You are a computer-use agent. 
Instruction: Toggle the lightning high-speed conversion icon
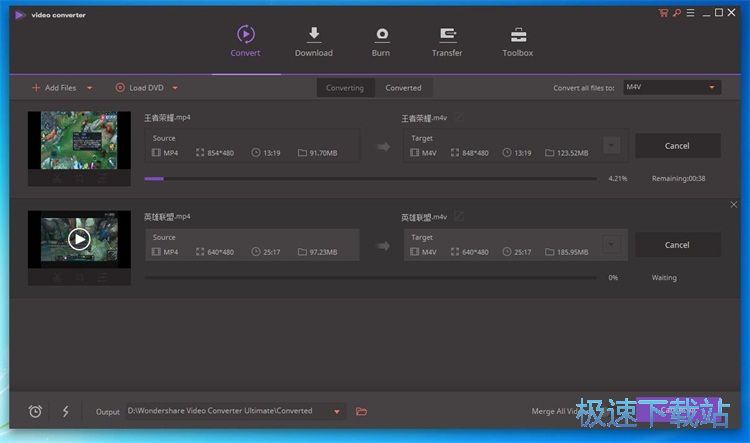(66, 411)
